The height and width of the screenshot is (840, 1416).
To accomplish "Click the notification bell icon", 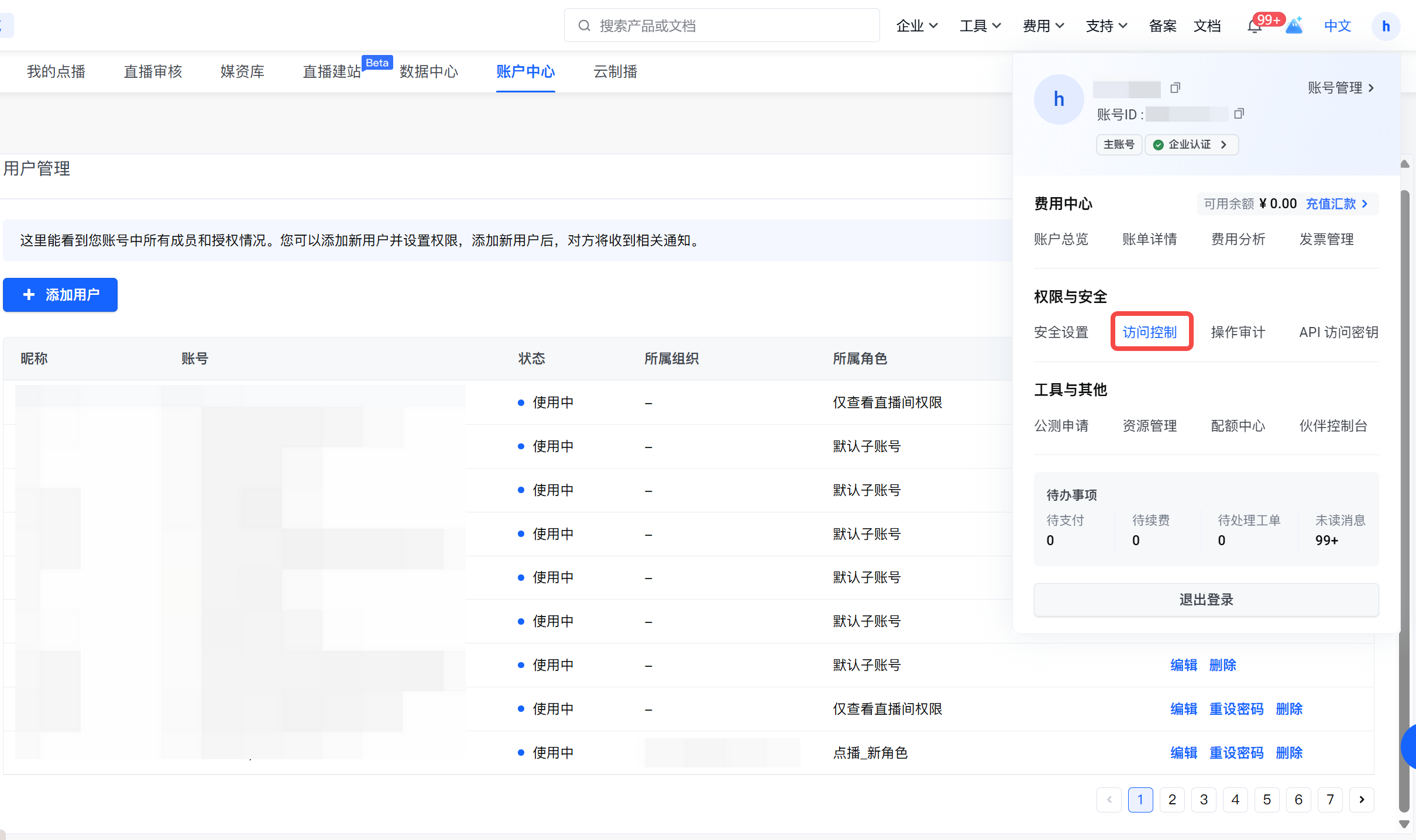I will coord(1254,26).
